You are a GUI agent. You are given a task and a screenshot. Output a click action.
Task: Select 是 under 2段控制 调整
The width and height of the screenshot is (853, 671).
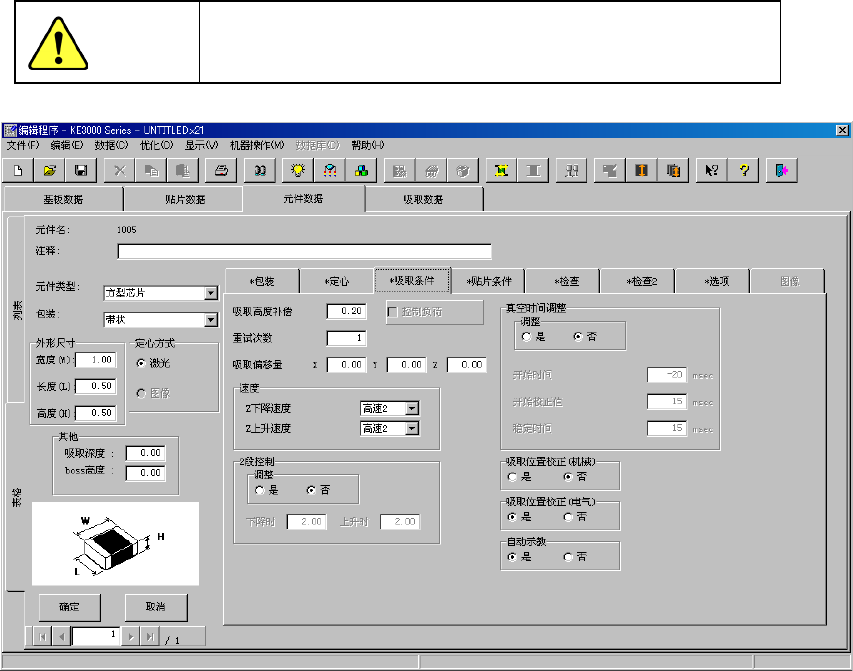coord(259,490)
